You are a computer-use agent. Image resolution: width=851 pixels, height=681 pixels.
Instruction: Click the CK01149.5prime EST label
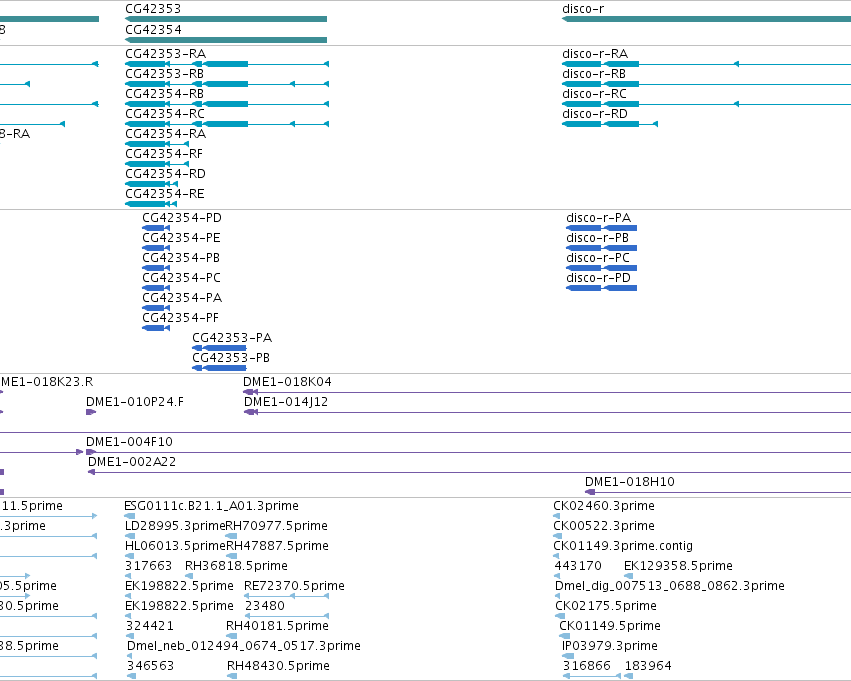pos(610,626)
